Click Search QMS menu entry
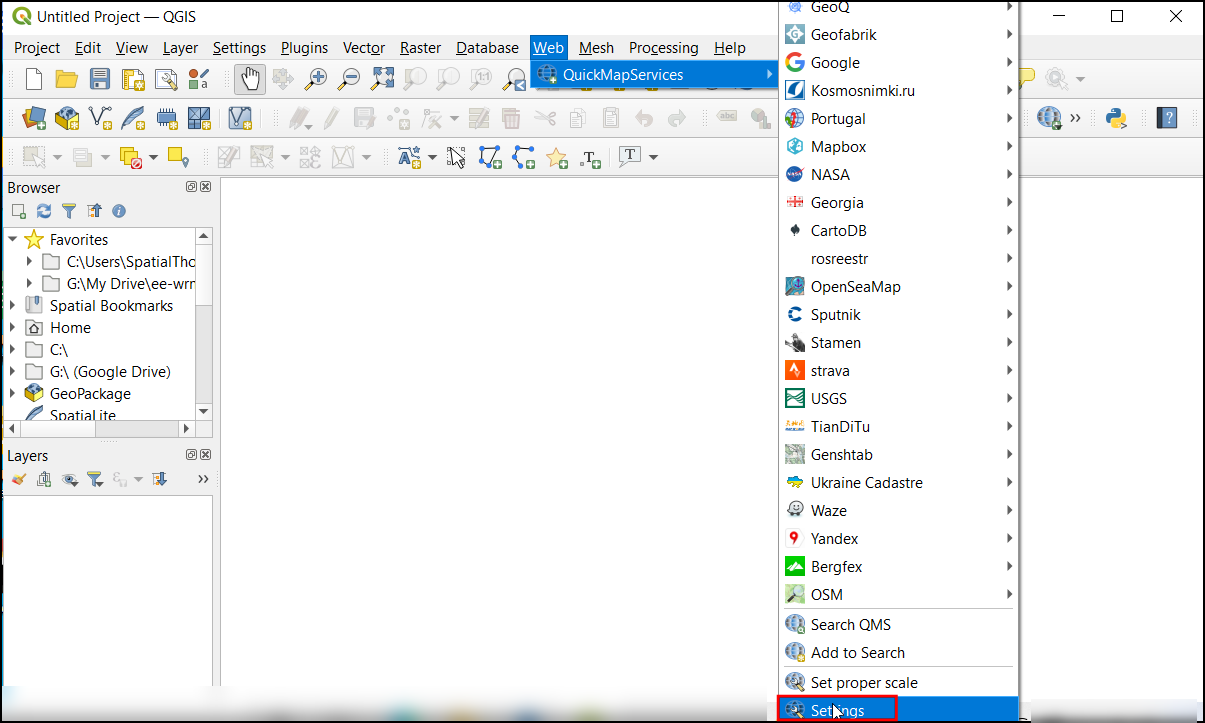1205x723 pixels. [899, 624]
